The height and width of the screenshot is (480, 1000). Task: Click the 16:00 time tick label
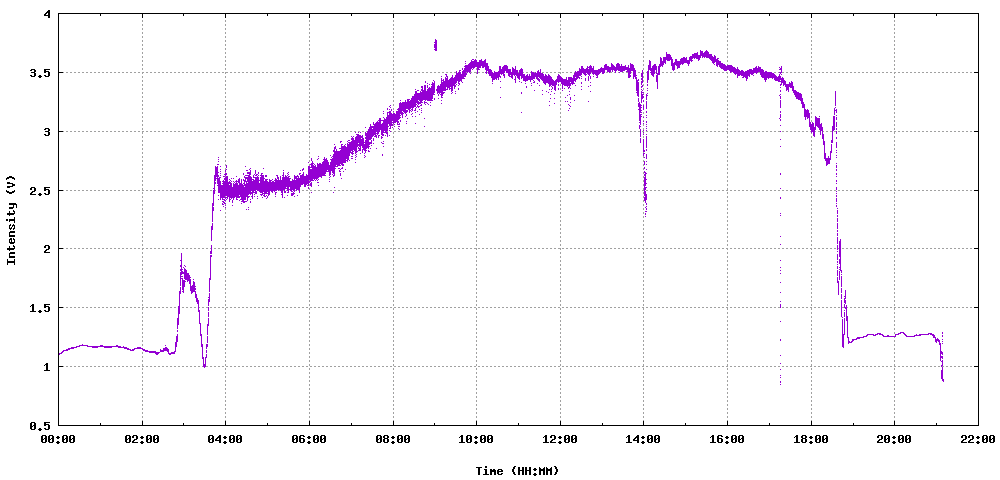[727, 439]
